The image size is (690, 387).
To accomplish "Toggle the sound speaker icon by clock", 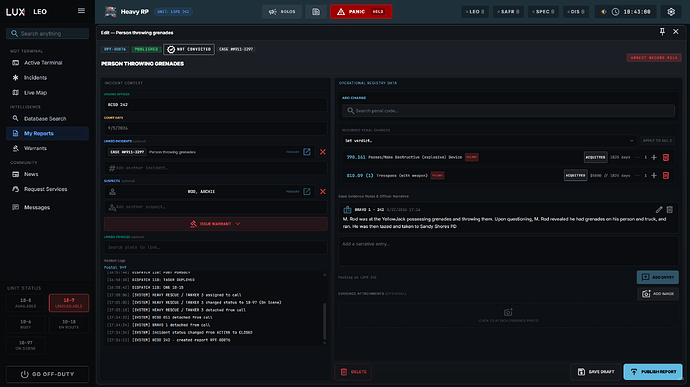I will pos(604,12).
